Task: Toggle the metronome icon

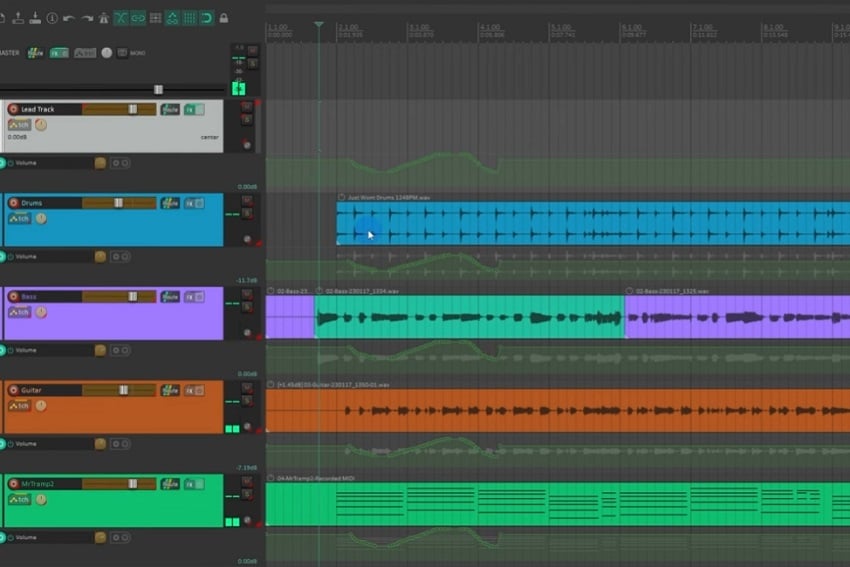Action: pyautogui.click(x=104, y=18)
